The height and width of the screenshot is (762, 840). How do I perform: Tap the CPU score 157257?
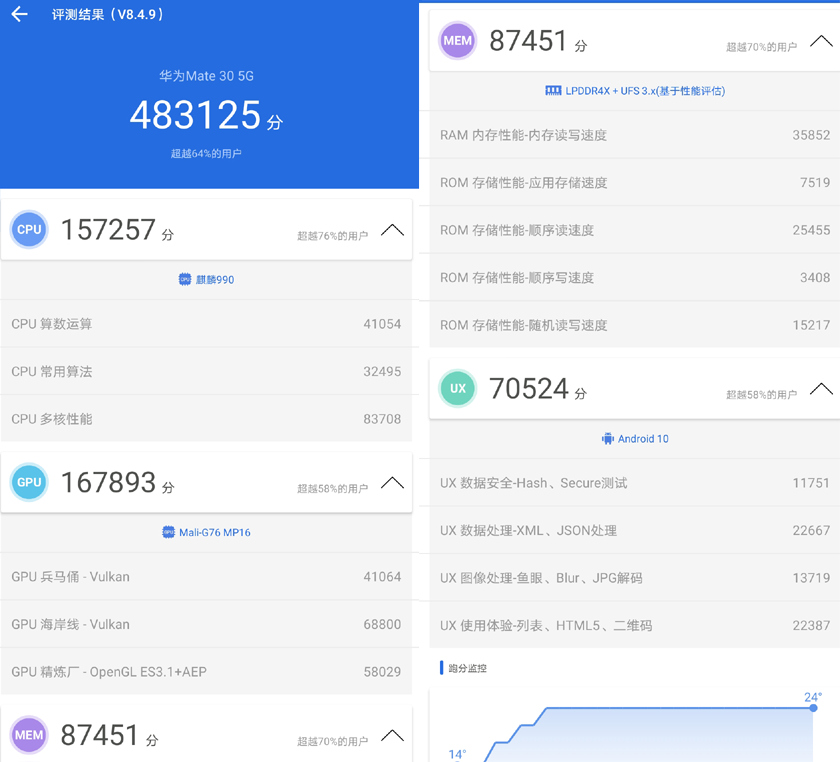click(x=108, y=229)
